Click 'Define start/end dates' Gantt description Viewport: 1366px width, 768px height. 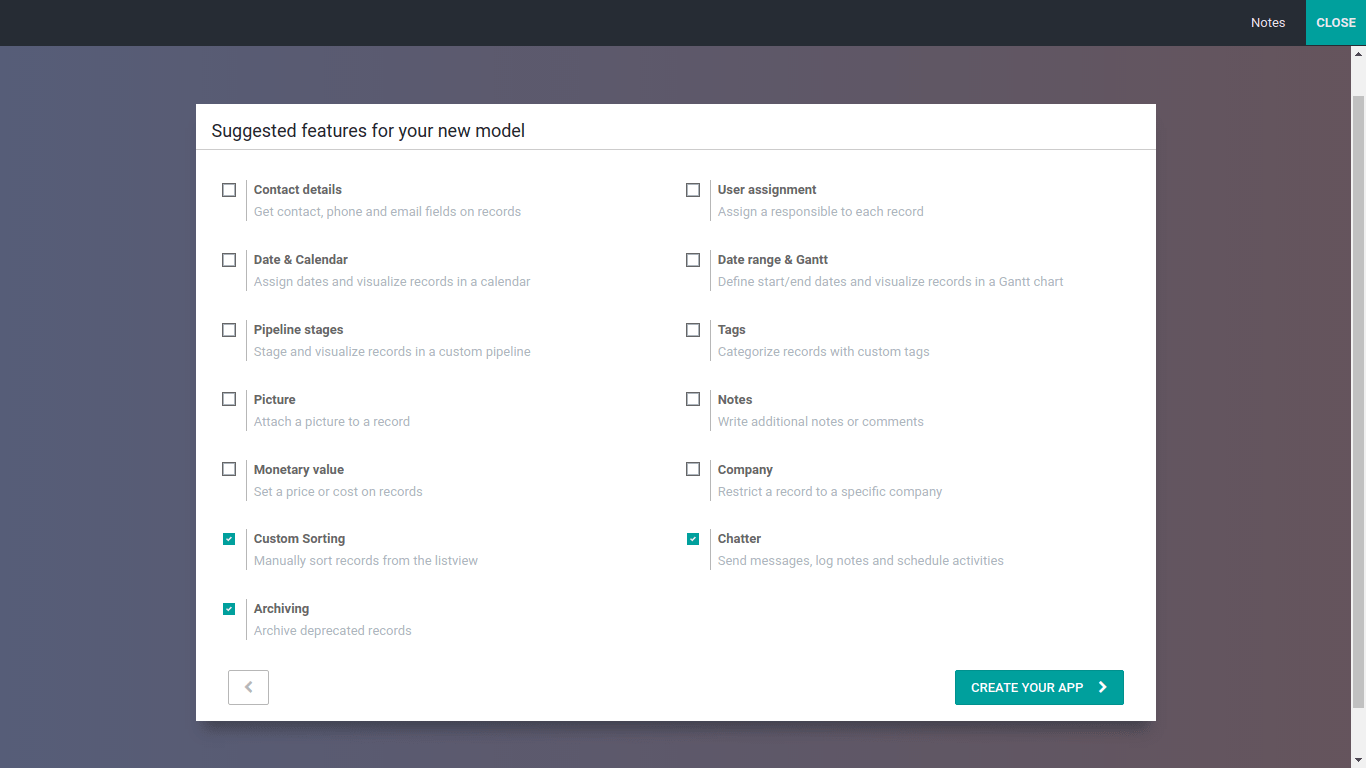[x=890, y=282]
